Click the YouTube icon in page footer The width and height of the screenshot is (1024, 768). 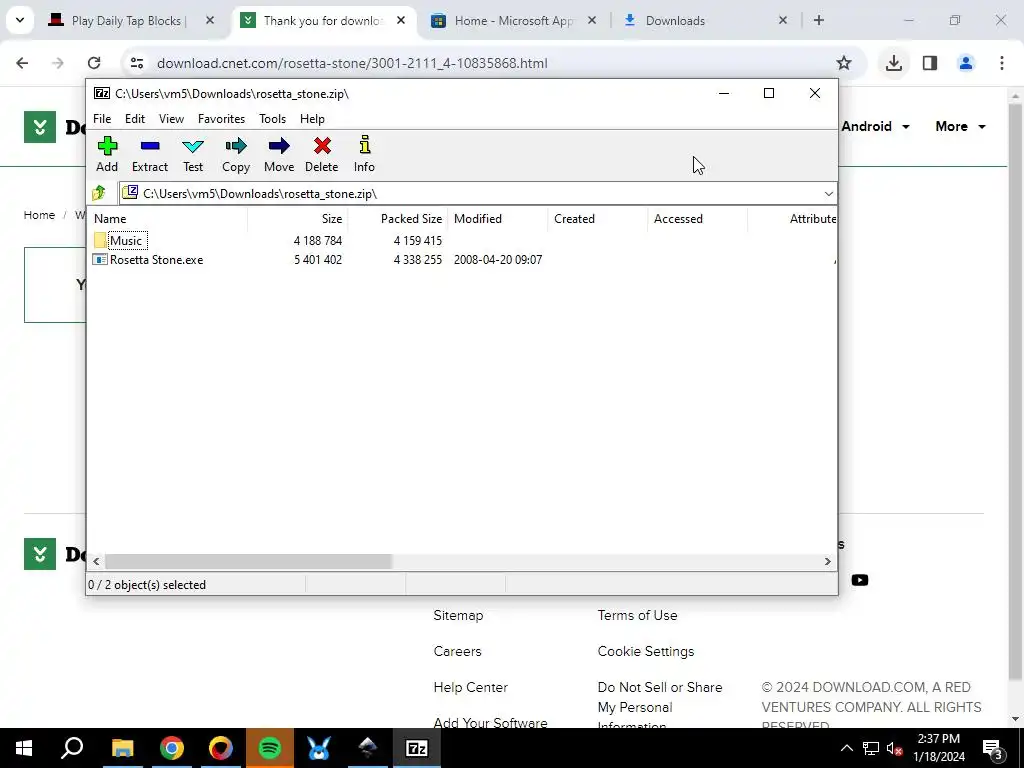pos(859,580)
